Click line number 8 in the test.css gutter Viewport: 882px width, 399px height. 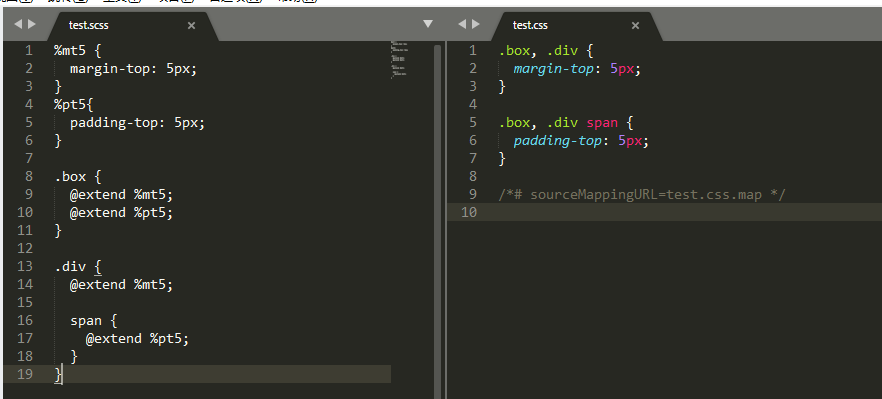(x=472, y=176)
